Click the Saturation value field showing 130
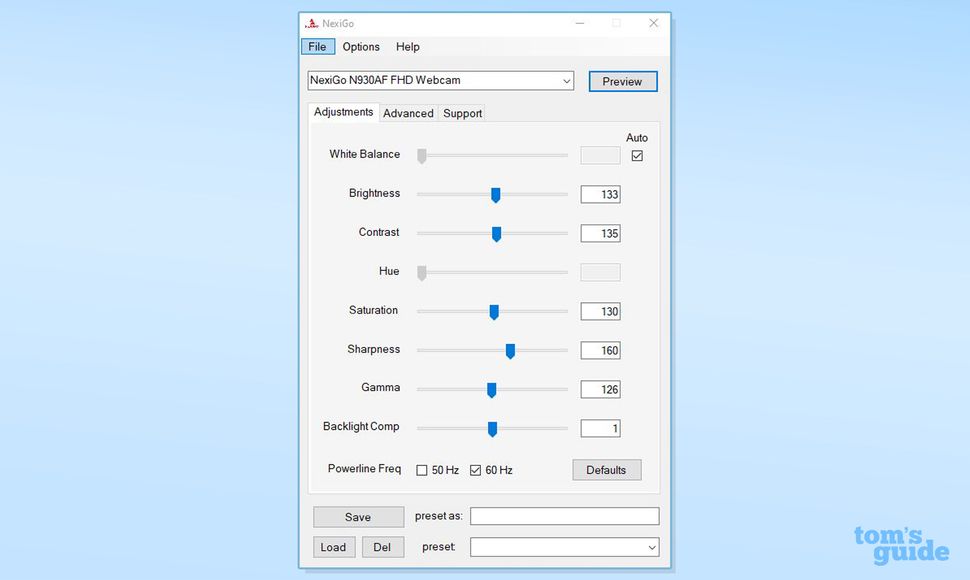Screen dimensions: 970x580 point(600,311)
